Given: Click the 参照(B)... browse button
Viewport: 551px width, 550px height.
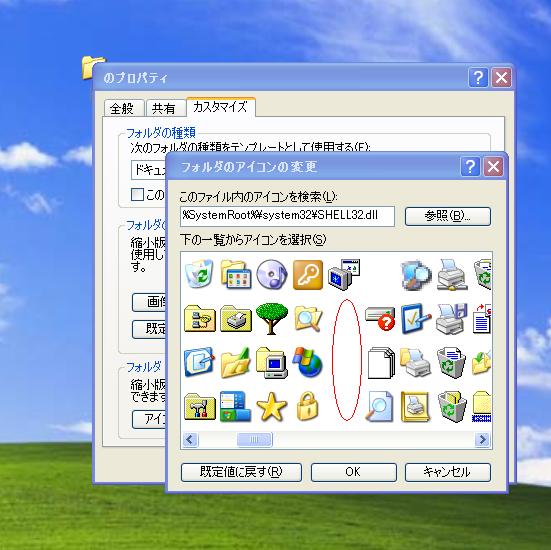Looking at the screenshot, I should tap(448, 216).
